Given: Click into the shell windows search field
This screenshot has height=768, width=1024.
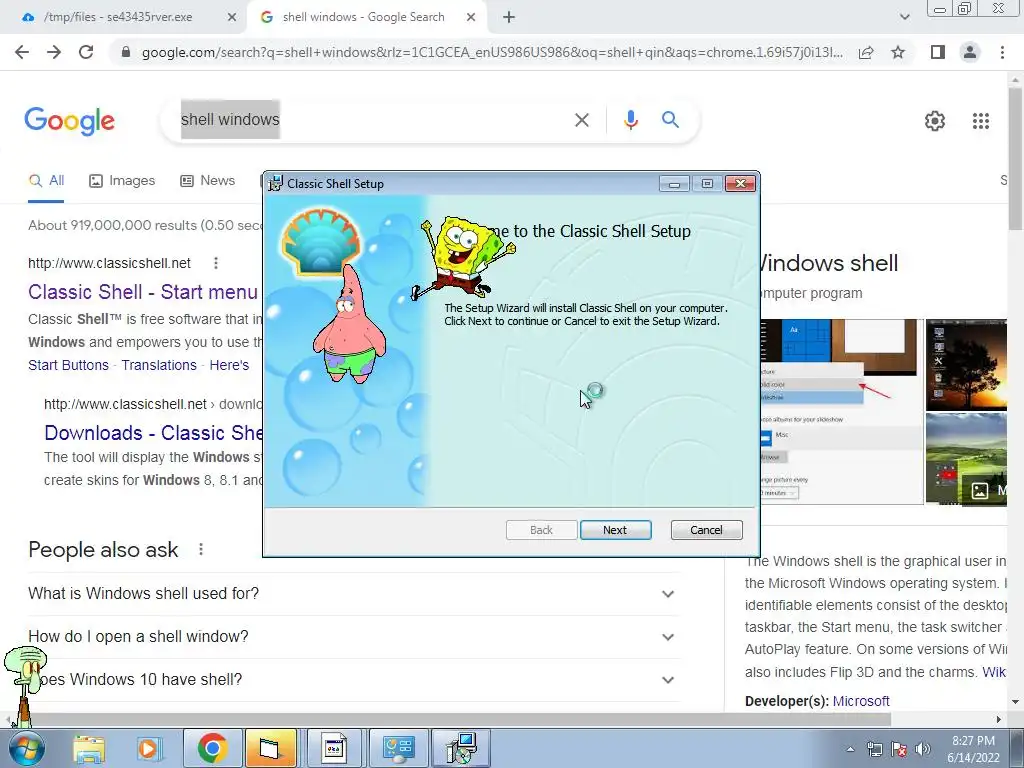Looking at the screenshot, I should [x=372, y=120].
